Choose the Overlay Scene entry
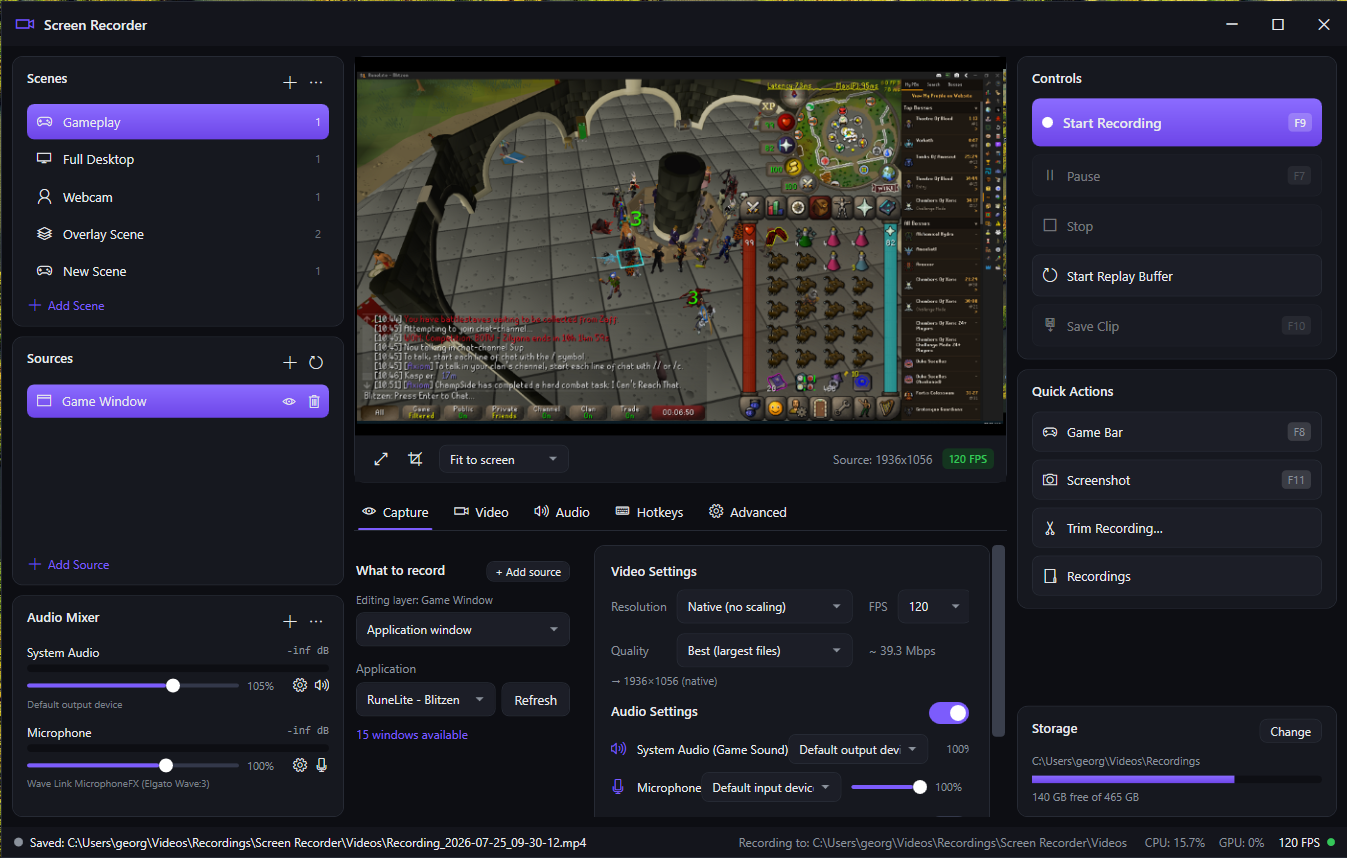 [x=178, y=234]
